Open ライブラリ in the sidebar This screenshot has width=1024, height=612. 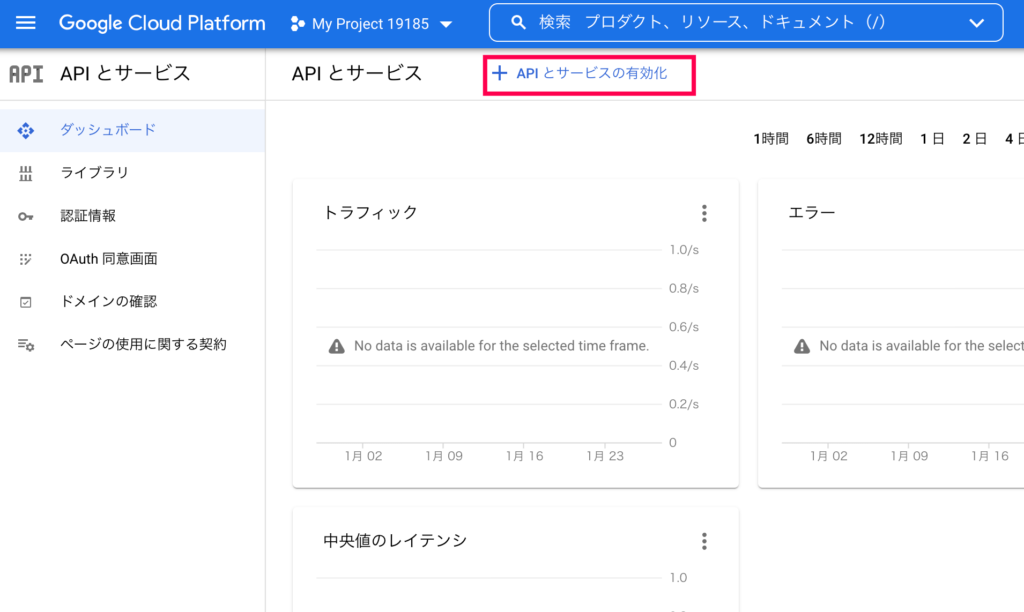click(133, 173)
